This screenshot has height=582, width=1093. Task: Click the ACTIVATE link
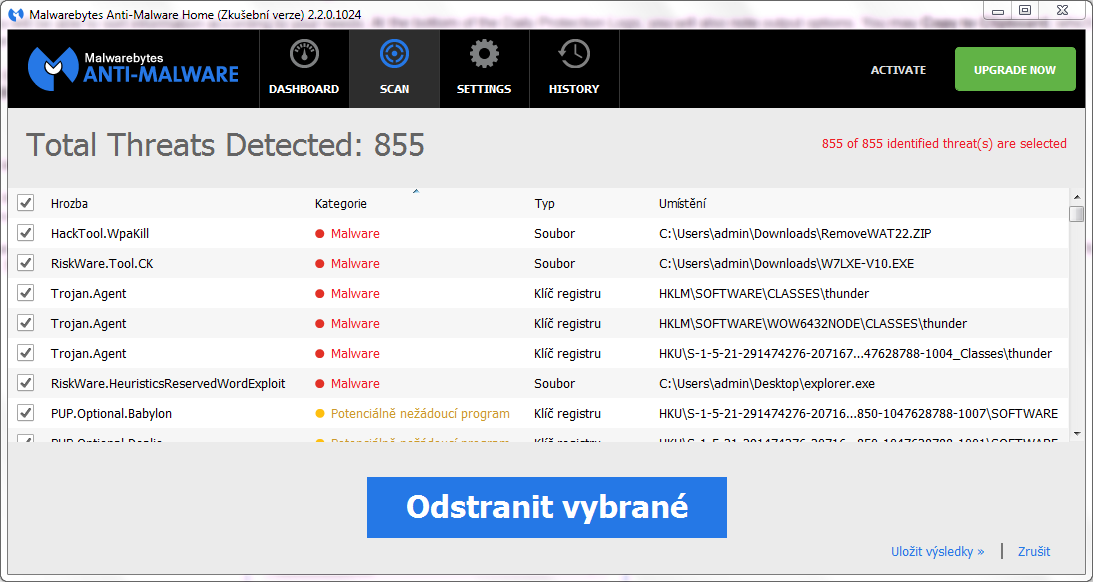[898, 70]
